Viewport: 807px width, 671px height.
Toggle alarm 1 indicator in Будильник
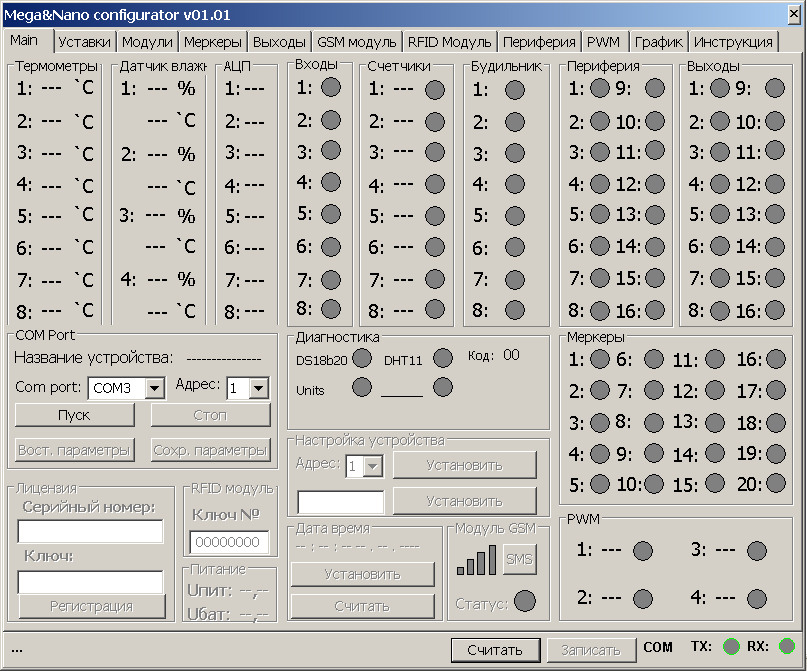coord(514,90)
